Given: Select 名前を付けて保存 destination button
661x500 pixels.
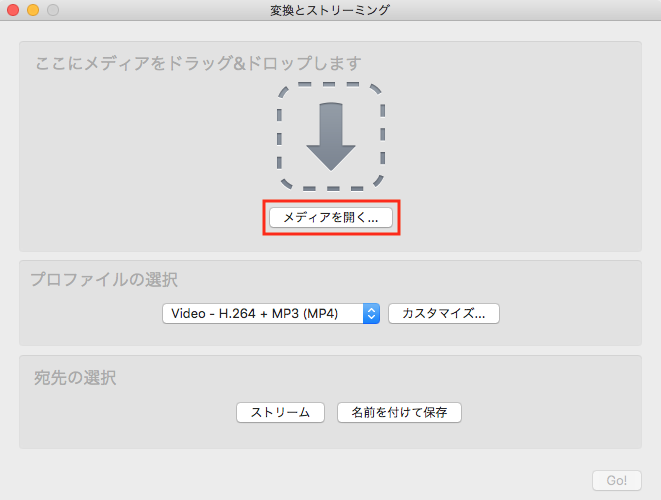Looking at the screenshot, I should pyautogui.click(x=399, y=412).
